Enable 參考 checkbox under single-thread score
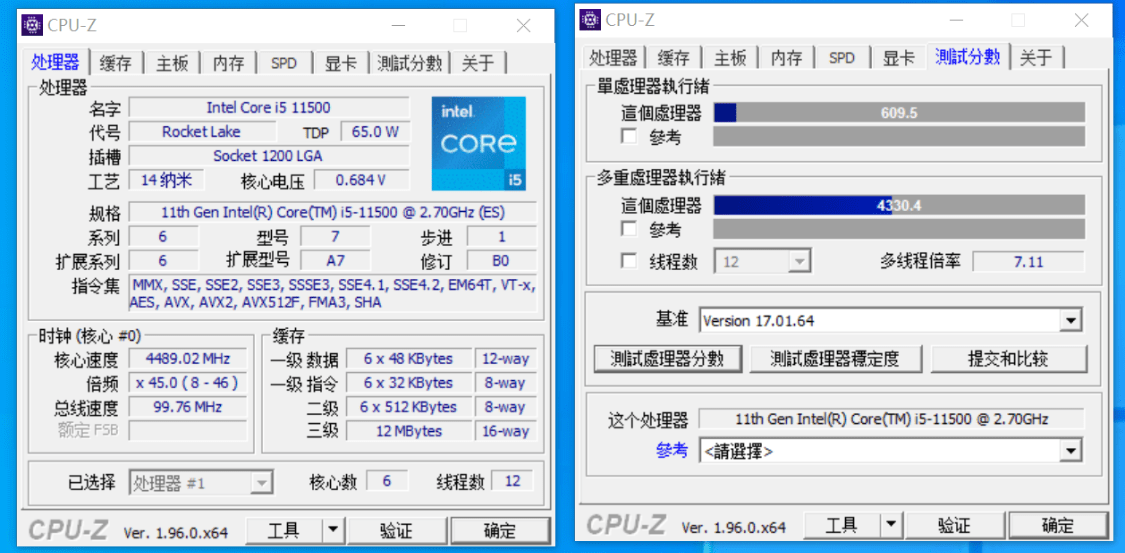The height and width of the screenshot is (553, 1125). click(629, 136)
